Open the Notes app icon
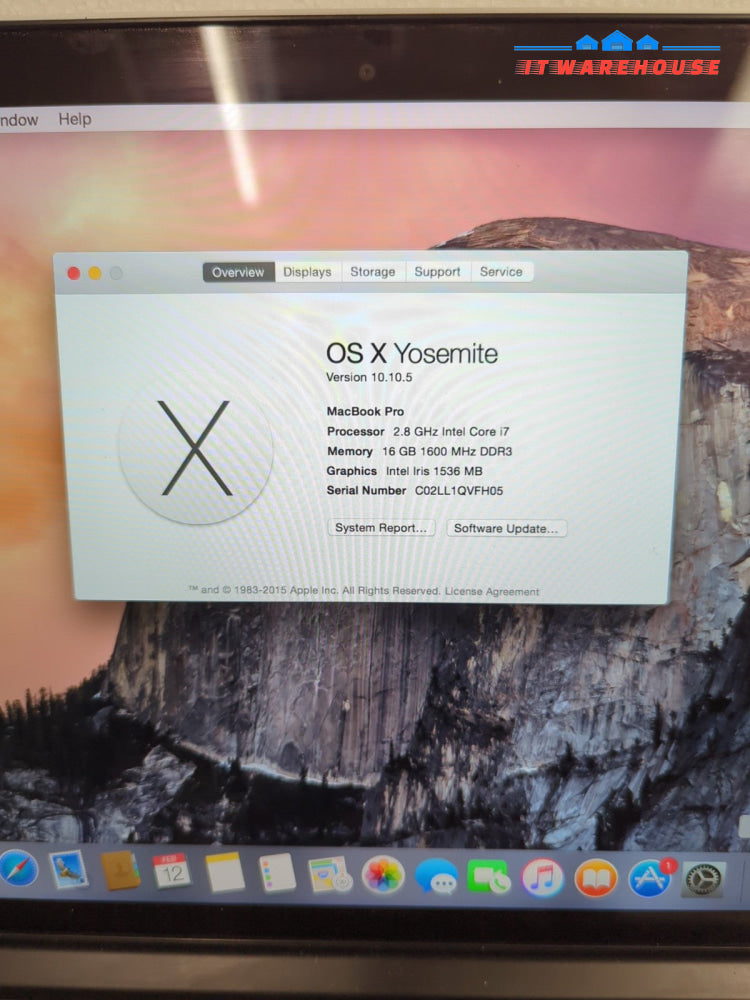This screenshot has width=750, height=1000. pos(225,873)
